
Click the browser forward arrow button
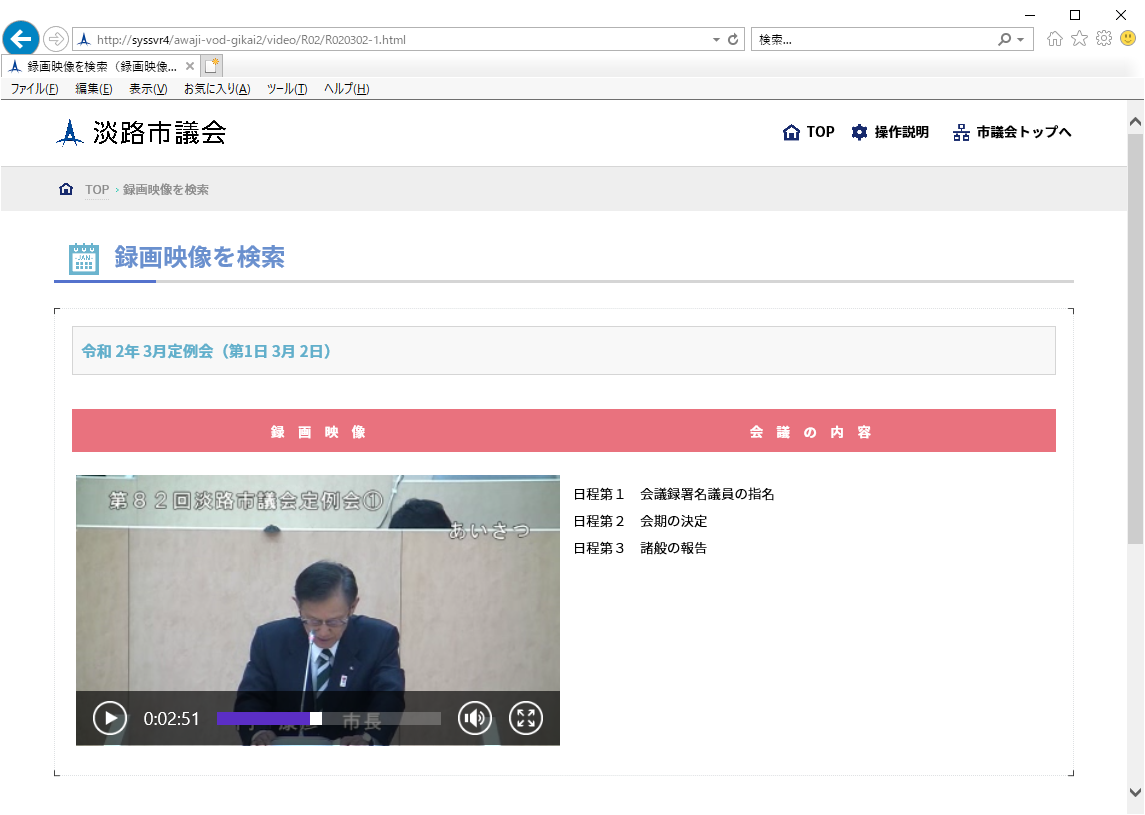[55, 39]
